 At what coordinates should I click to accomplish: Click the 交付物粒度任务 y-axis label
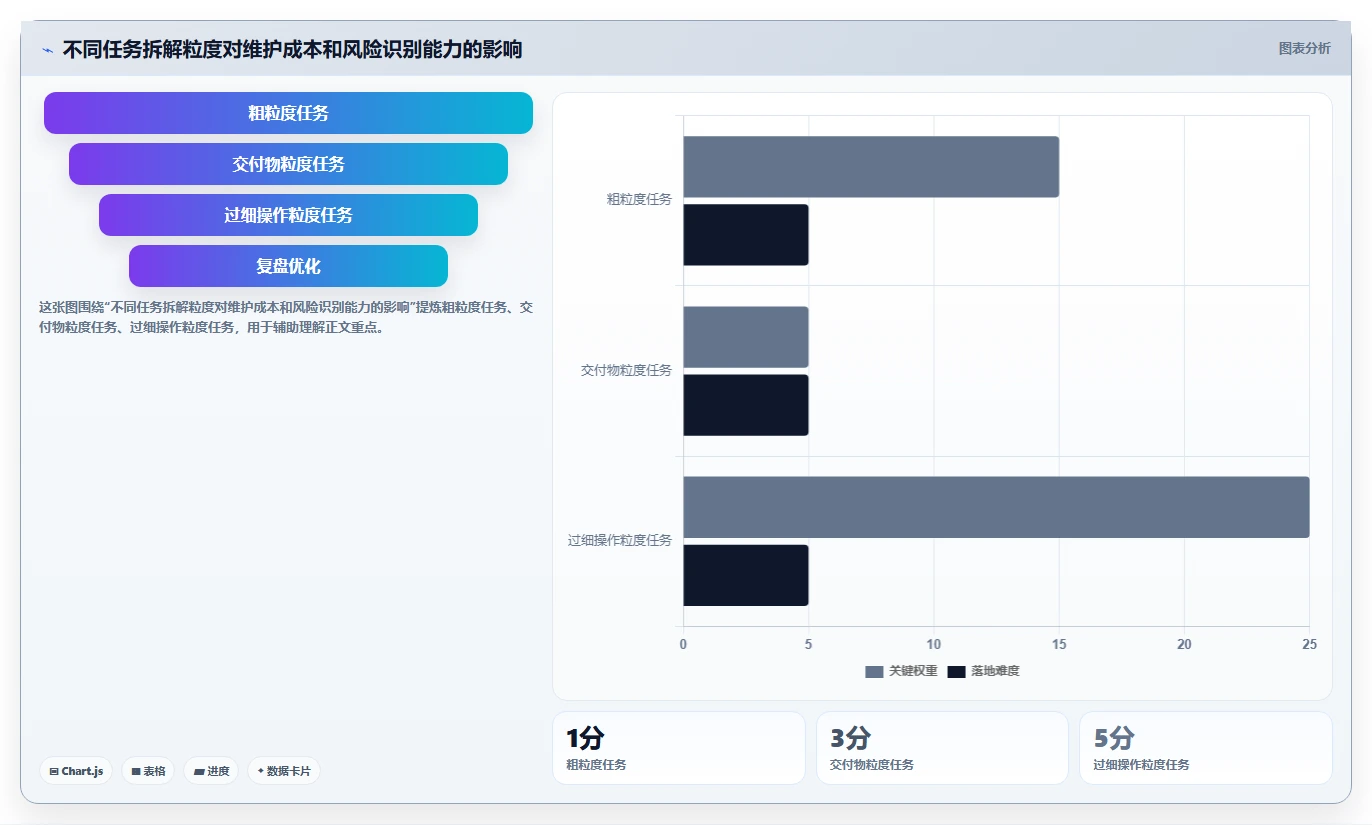click(x=626, y=370)
